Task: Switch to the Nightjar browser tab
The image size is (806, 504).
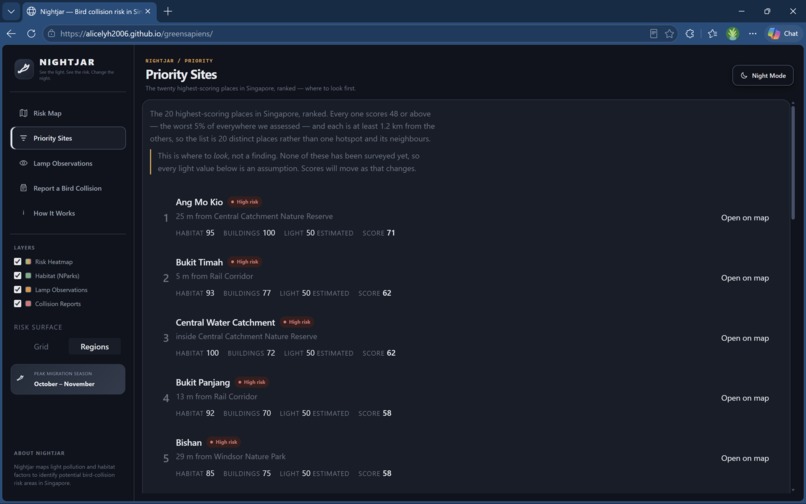Action: coord(88,11)
